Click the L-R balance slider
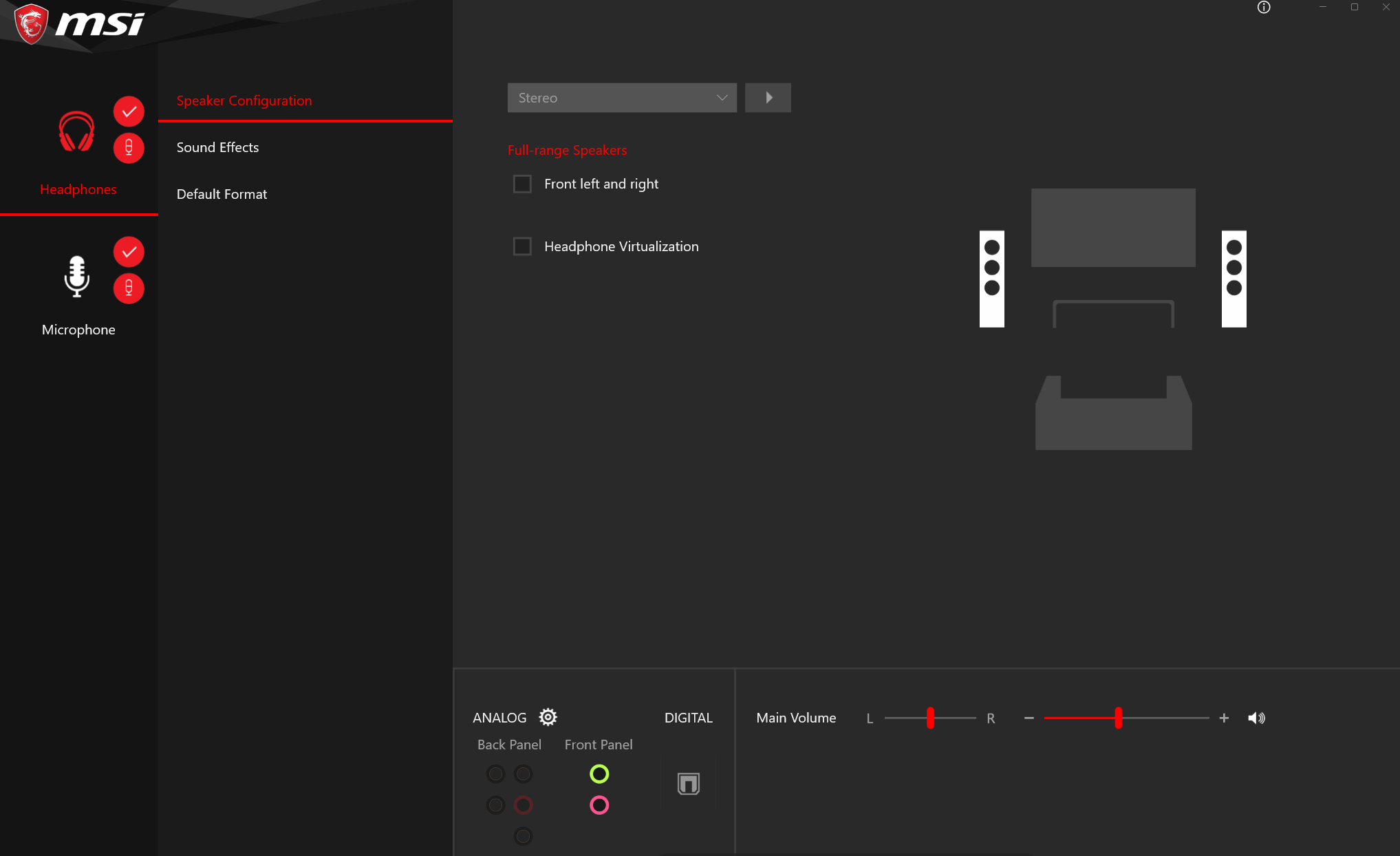 click(930, 718)
